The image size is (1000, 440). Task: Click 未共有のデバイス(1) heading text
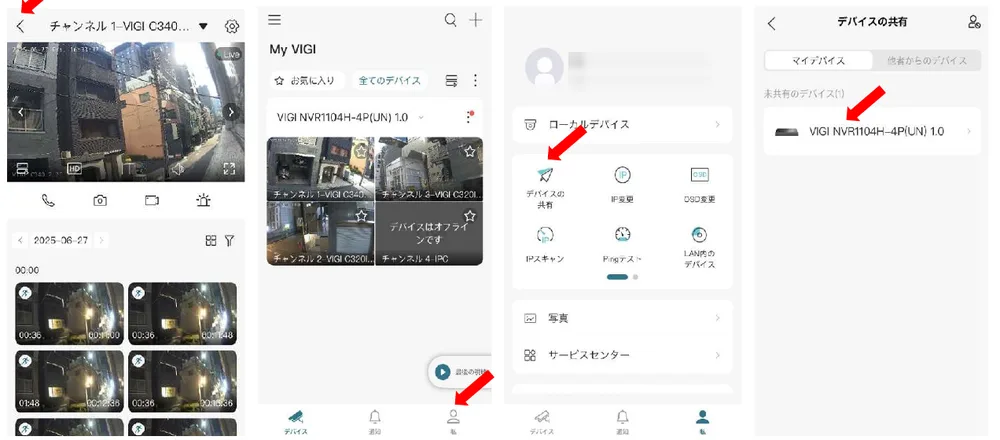804,94
